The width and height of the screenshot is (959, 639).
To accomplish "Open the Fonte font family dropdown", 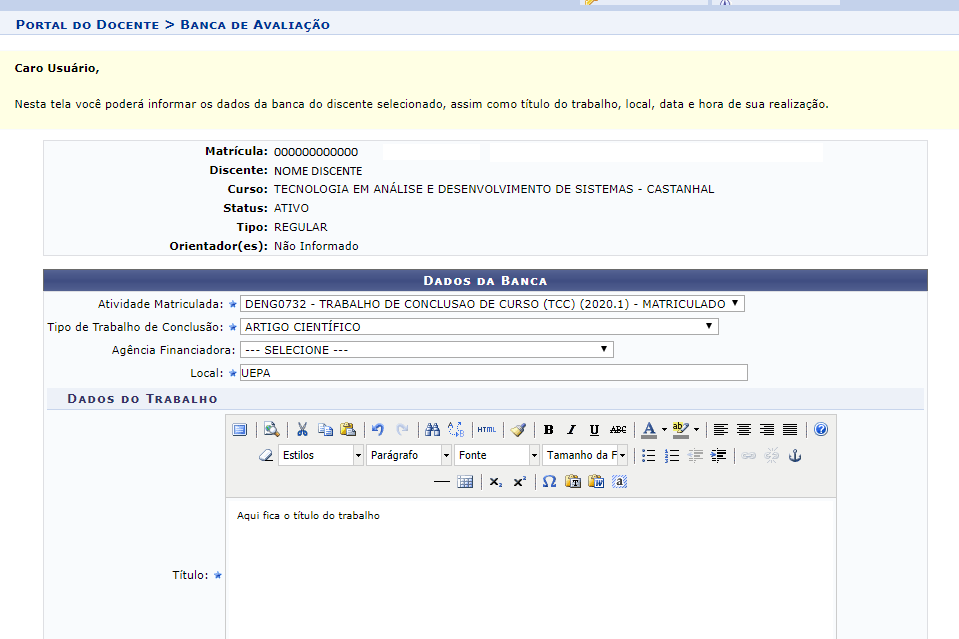I will [496, 456].
